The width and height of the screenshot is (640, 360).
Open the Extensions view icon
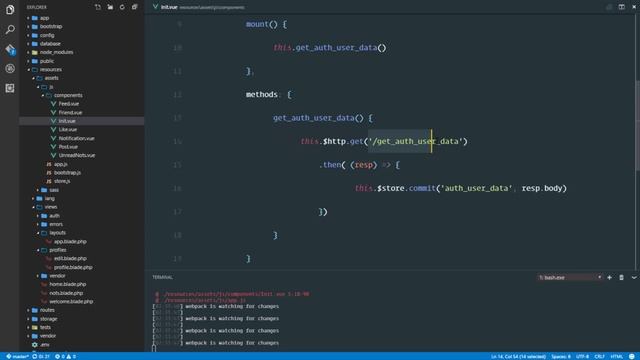(x=10, y=88)
